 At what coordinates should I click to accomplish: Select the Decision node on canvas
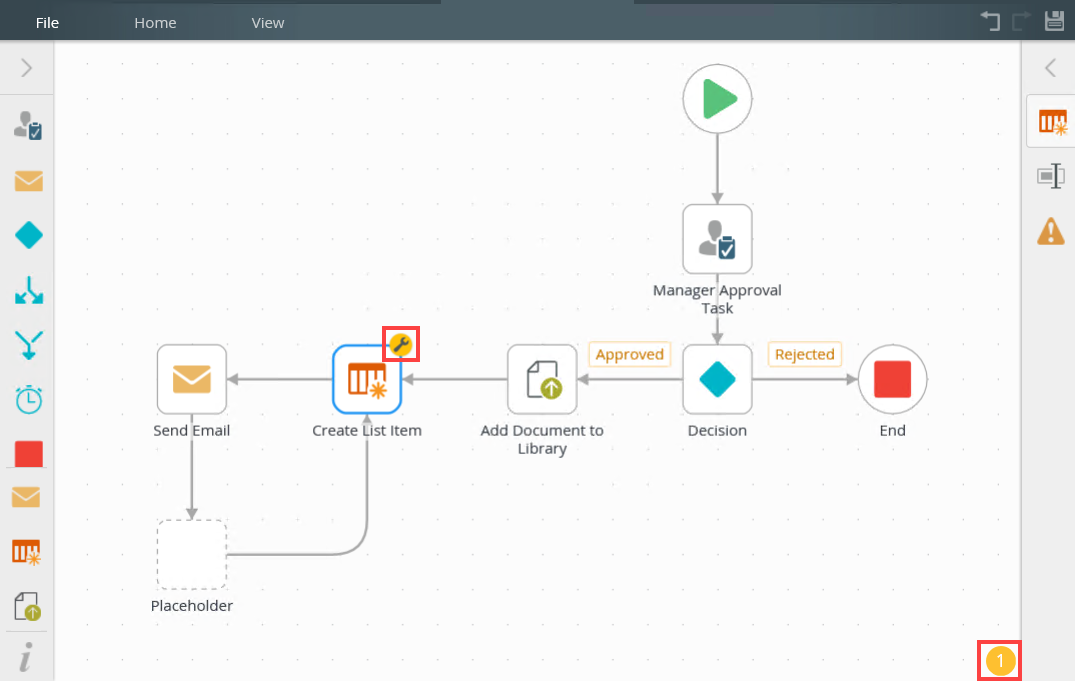tap(717, 379)
